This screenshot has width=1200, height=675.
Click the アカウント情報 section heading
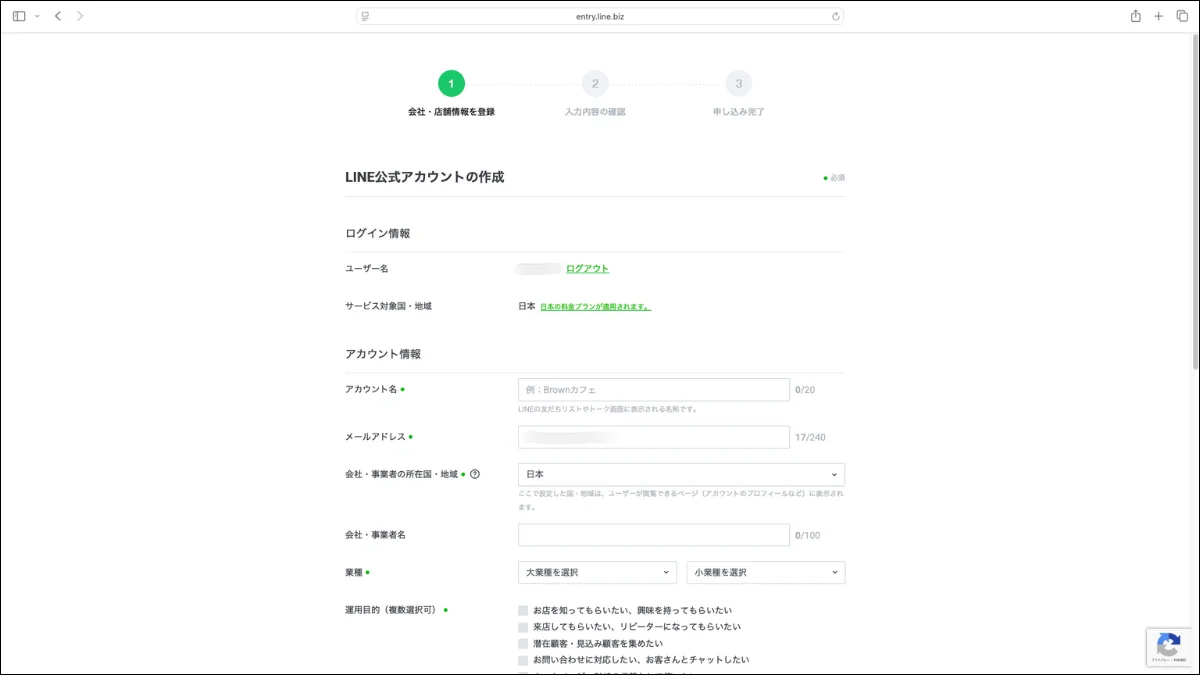[383, 354]
